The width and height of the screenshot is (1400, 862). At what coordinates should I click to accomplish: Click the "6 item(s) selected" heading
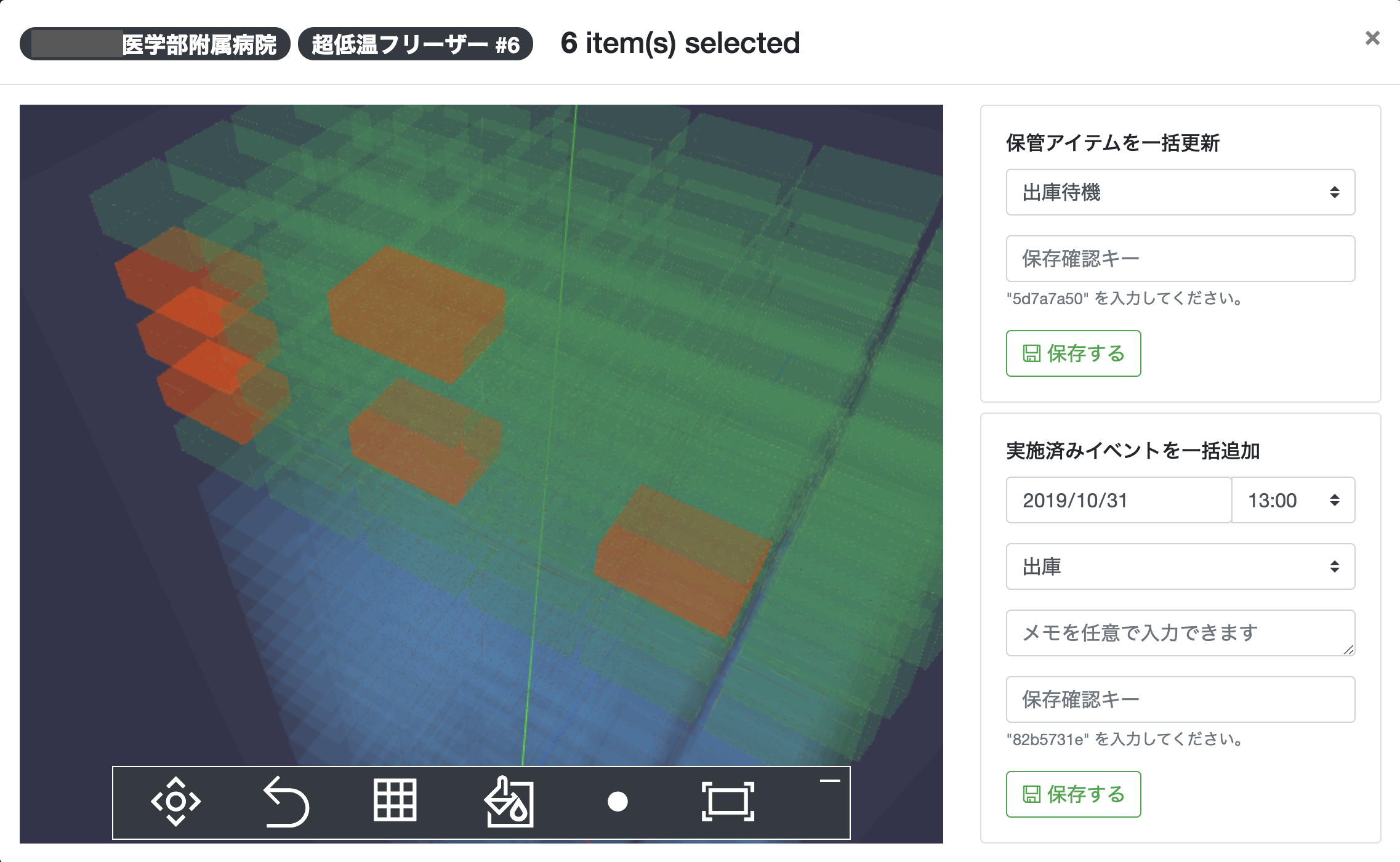(680, 43)
